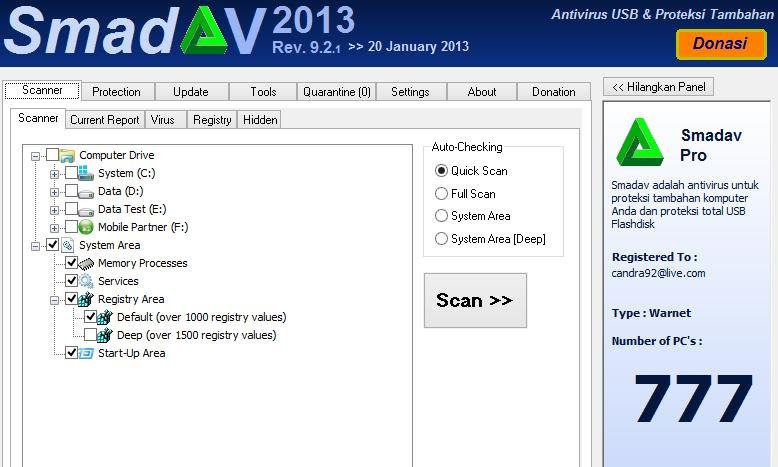Image resolution: width=778 pixels, height=467 pixels.
Task: Open the Quarantine (0) tab
Action: click(x=337, y=92)
